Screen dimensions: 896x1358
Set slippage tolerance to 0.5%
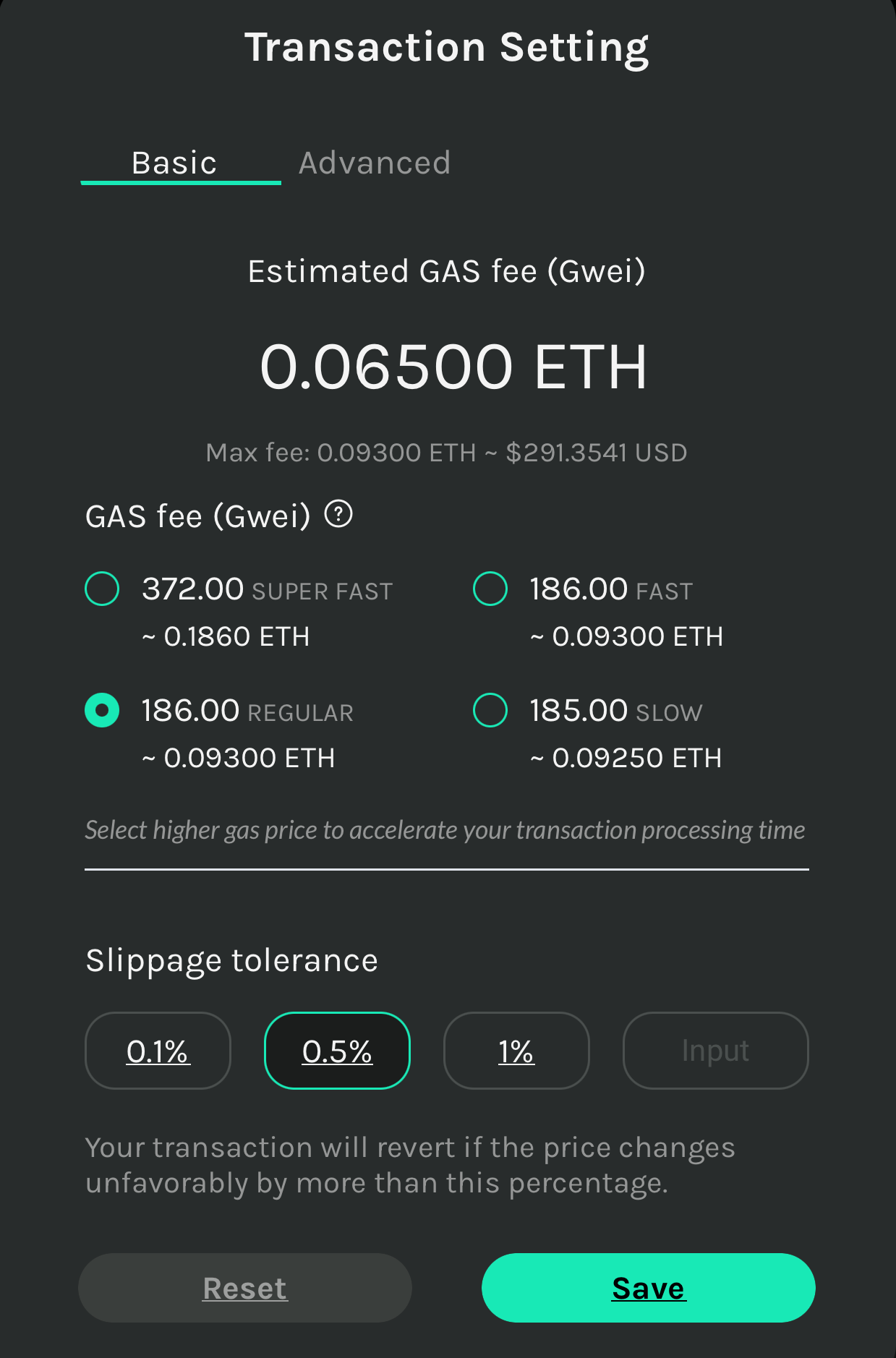337,1051
